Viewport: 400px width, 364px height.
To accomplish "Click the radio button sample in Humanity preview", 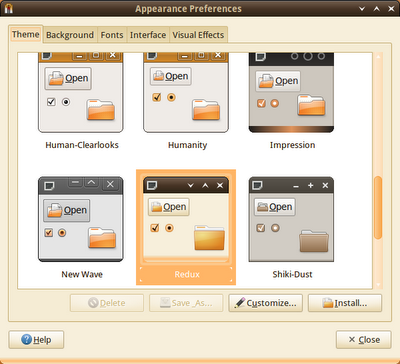I will coord(171,97).
